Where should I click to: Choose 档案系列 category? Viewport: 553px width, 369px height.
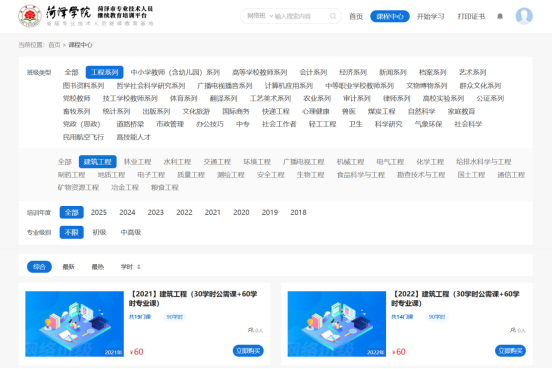coord(433,72)
